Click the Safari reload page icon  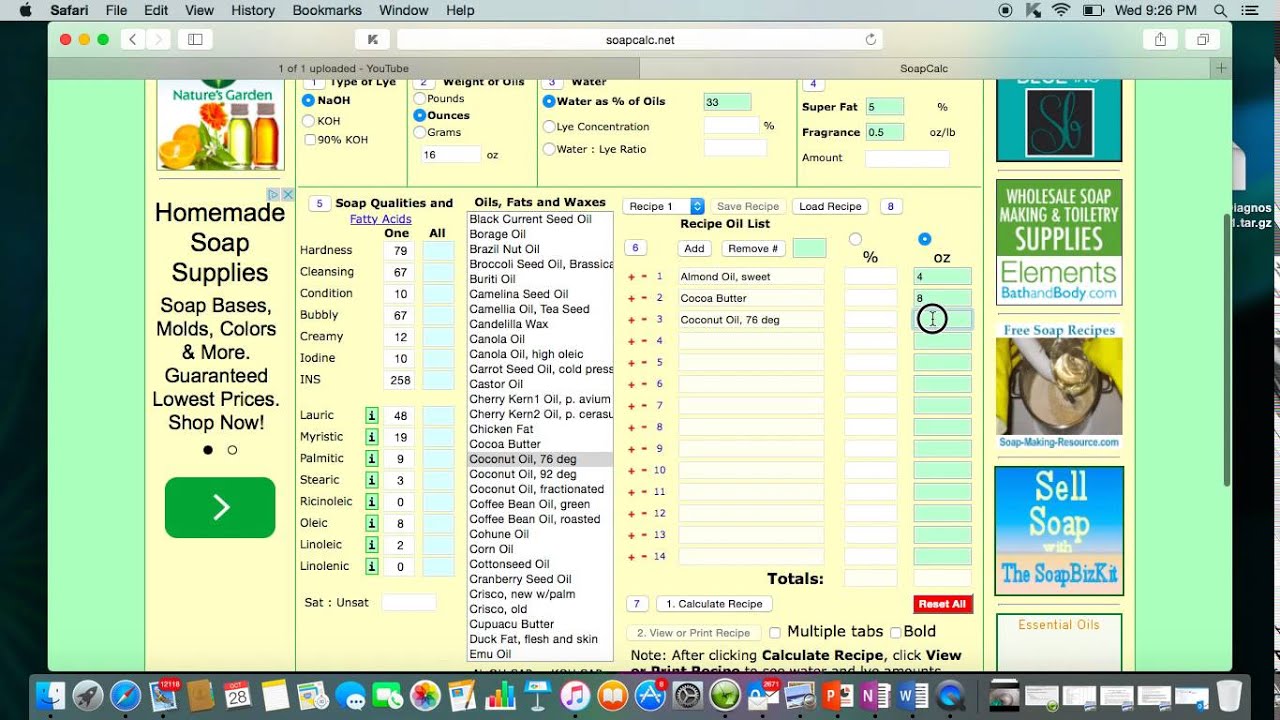pyautogui.click(x=871, y=40)
